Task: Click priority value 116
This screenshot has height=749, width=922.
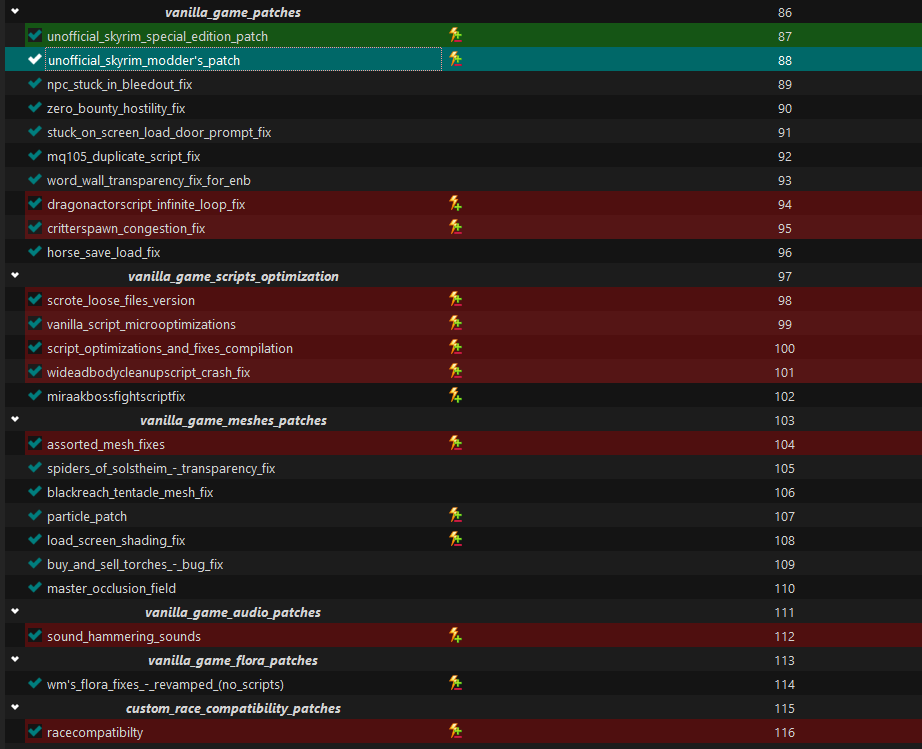Action: click(x=784, y=733)
